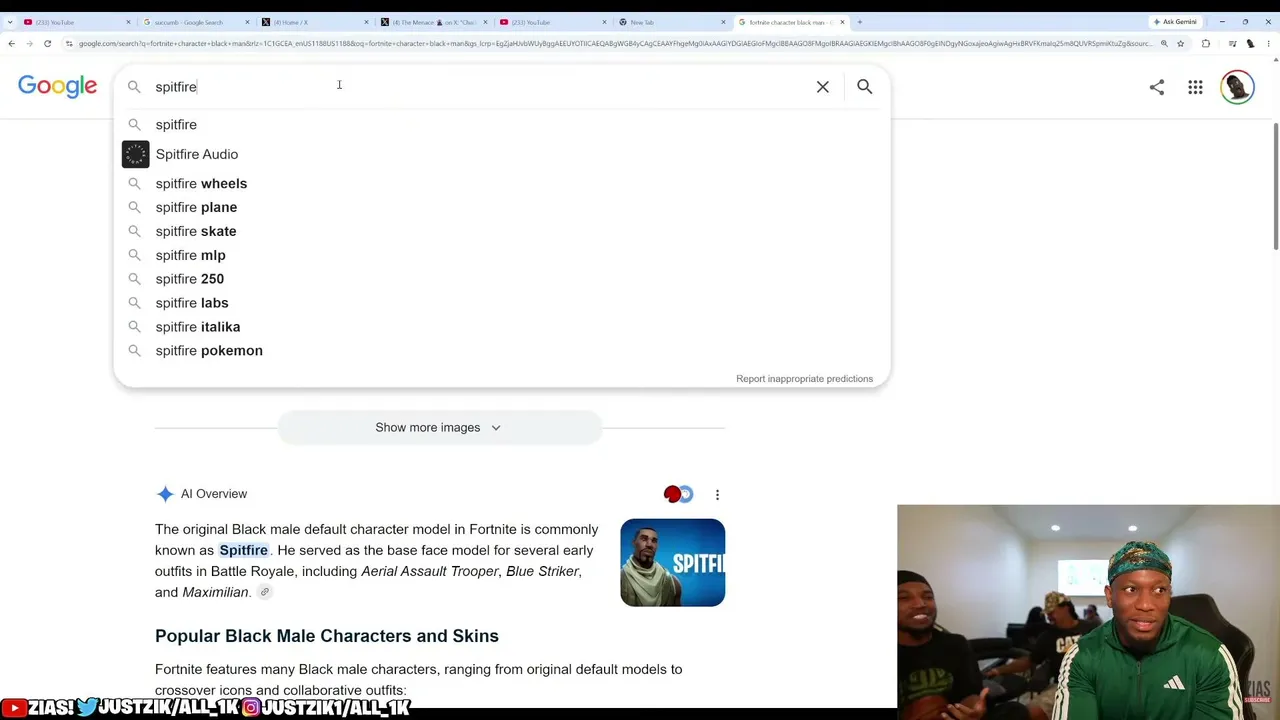Click the zoom magnifier icon in address bar

click(1164, 44)
